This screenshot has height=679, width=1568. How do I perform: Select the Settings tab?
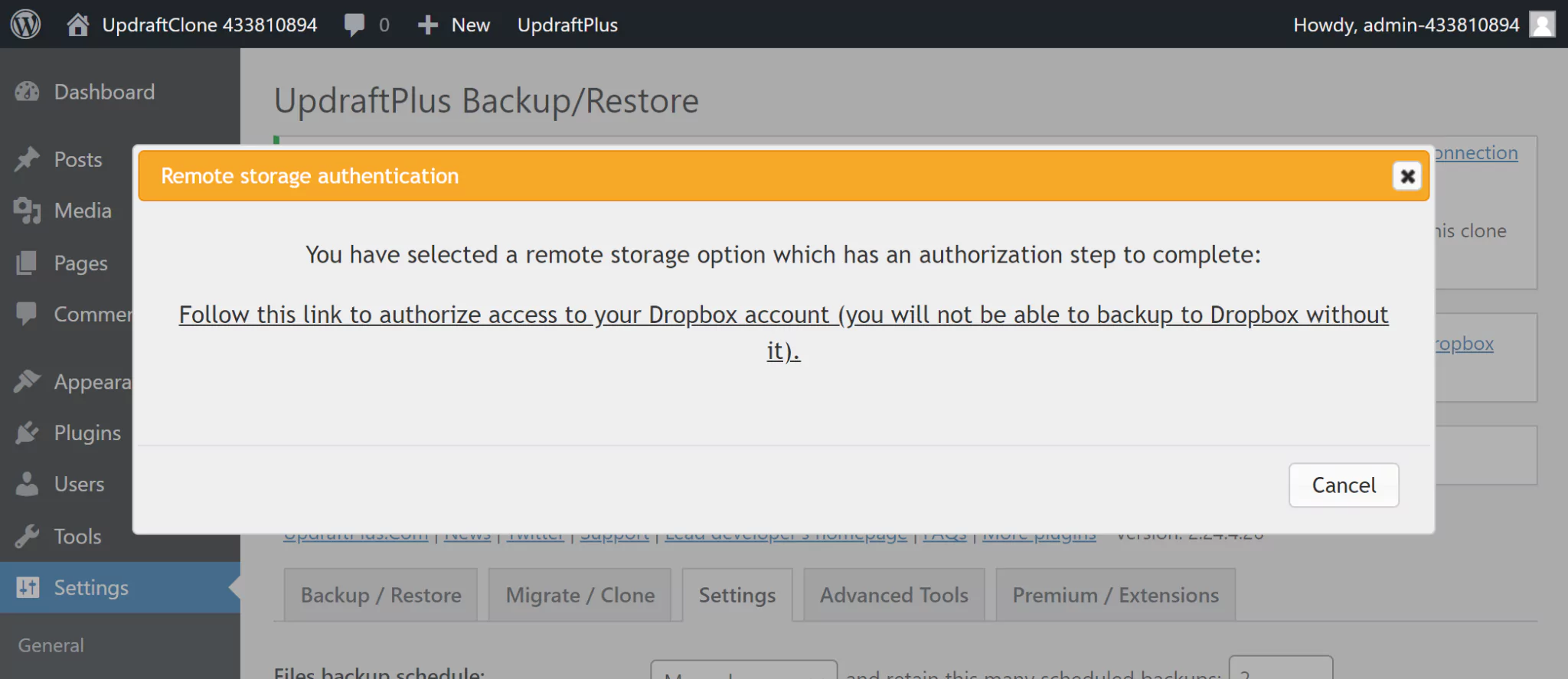pos(737,595)
